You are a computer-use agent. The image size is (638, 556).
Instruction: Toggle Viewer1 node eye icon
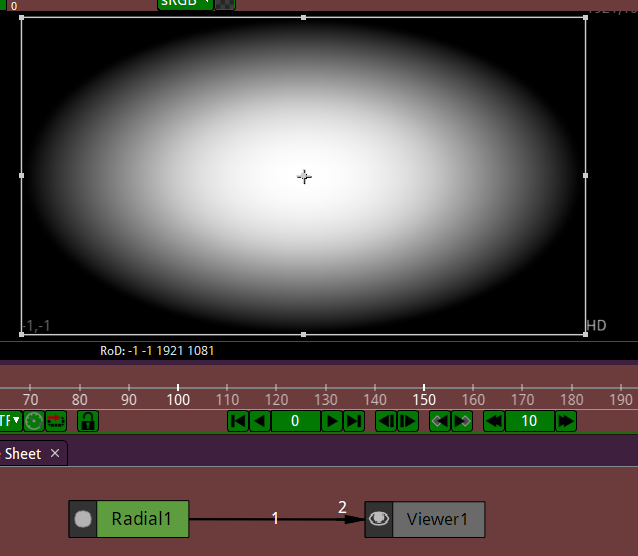[x=379, y=519]
